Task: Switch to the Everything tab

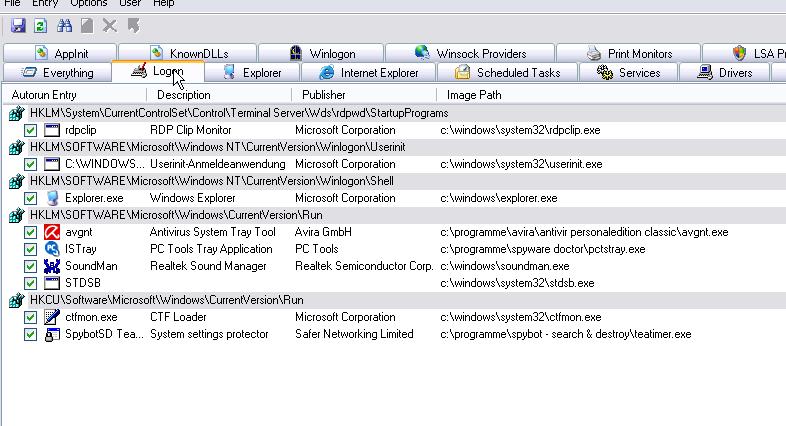Action: coord(57,73)
